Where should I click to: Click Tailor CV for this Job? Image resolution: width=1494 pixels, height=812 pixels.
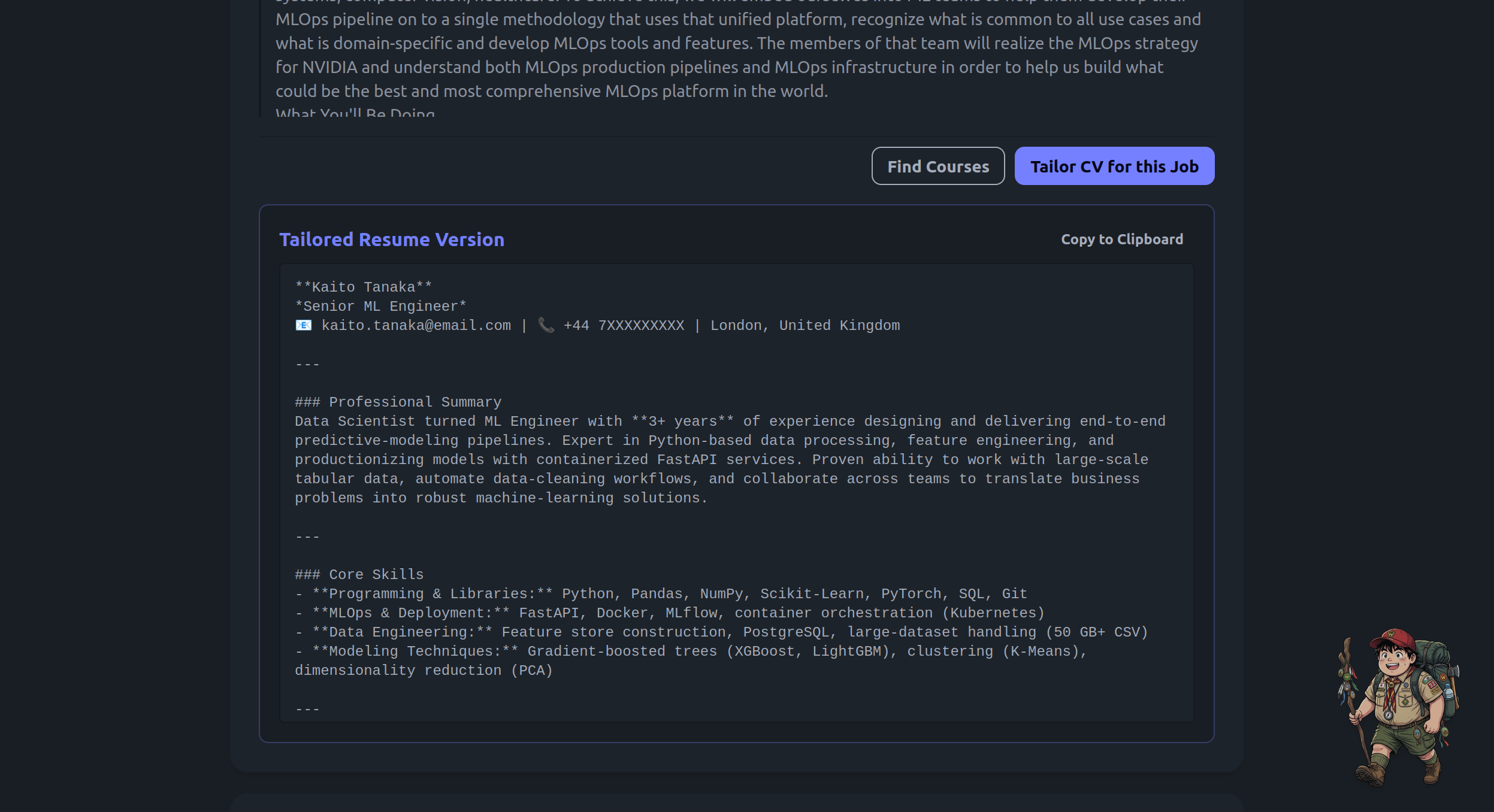pyautogui.click(x=1114, y=166)
